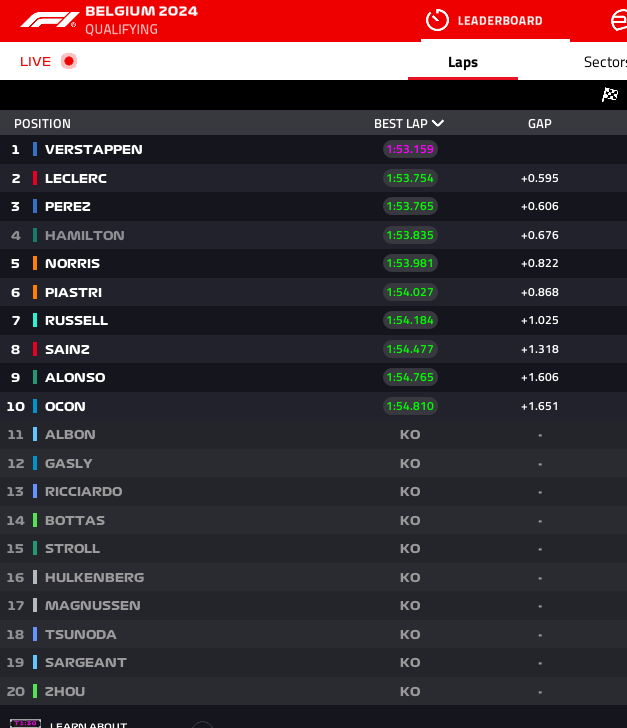The height and width of the screenshot is (728, 627).
Task: Switch to the Sectors tab
Action: pyautogui.click(x=605, y=62)
